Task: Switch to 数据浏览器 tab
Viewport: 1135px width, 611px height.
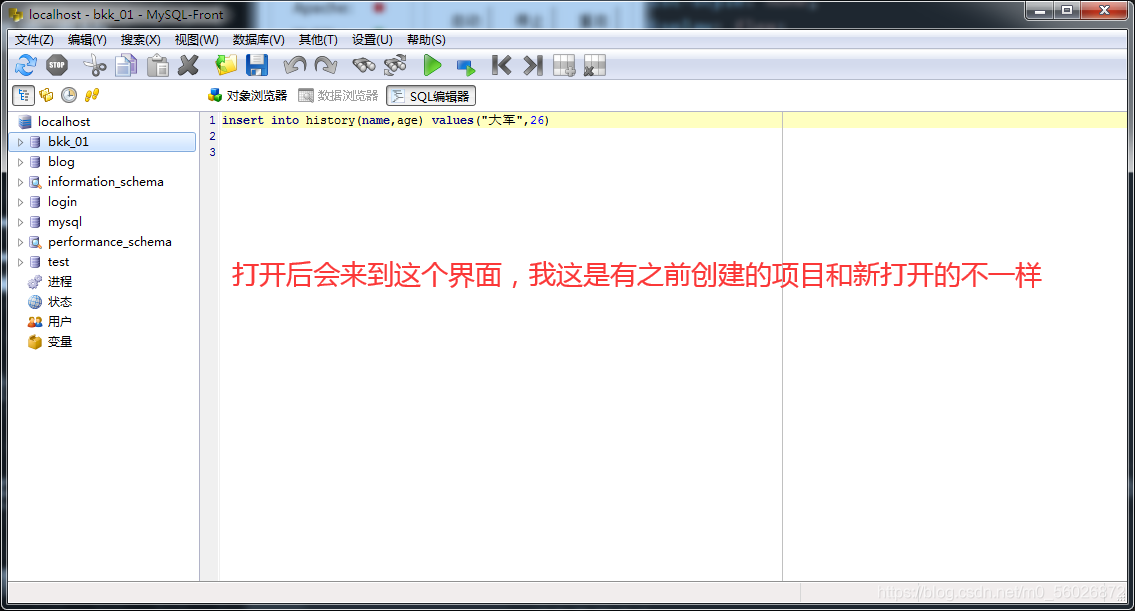Action: (x=338, y=96)
